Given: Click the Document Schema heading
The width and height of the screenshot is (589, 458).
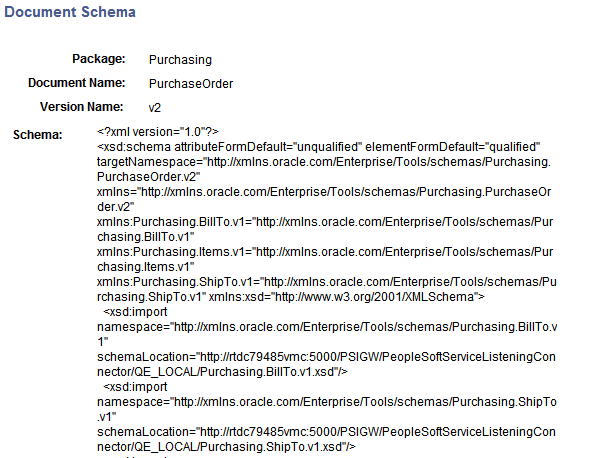Looking at the screenshot, I should (x=70, y=12).
